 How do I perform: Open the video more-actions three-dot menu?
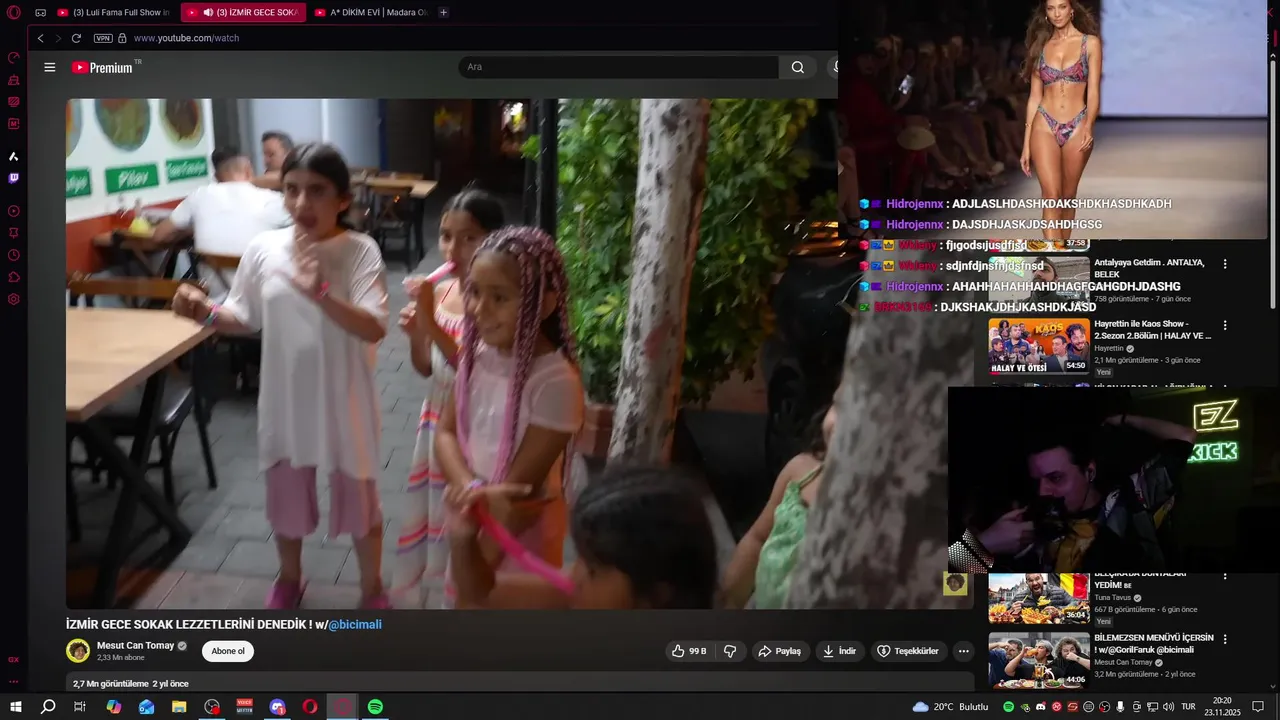[963, 651]
